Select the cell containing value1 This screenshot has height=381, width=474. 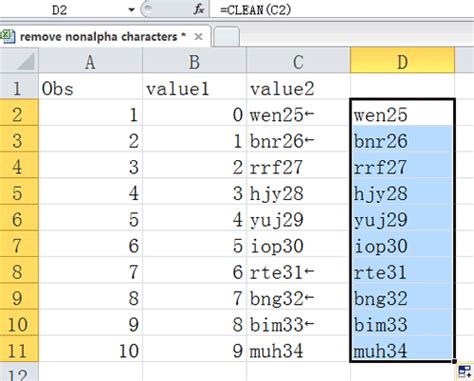pos(194,87)
